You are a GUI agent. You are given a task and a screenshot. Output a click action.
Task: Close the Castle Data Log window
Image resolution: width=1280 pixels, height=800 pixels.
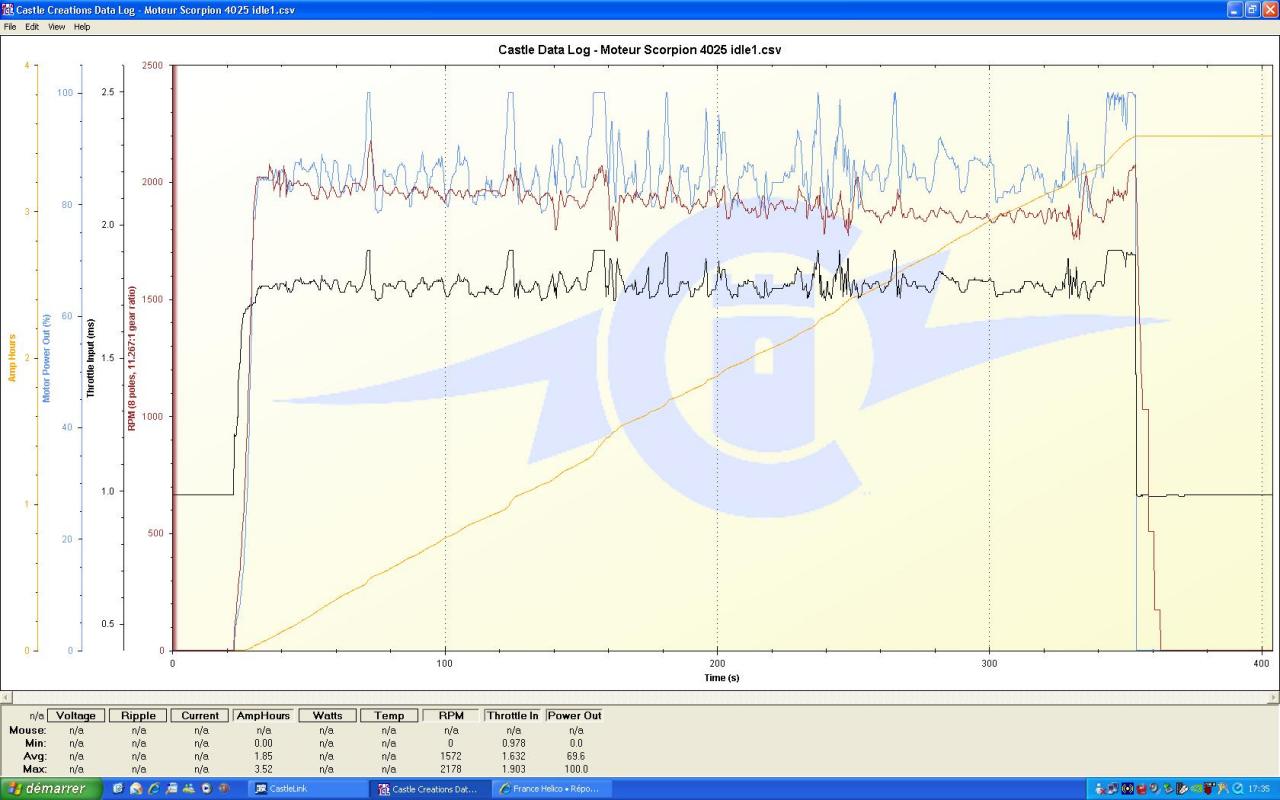1270,9
